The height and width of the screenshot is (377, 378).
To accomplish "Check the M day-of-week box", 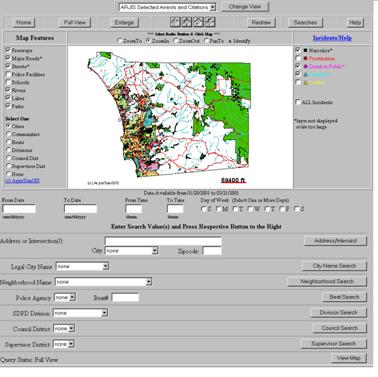I will tap(219, 209).
